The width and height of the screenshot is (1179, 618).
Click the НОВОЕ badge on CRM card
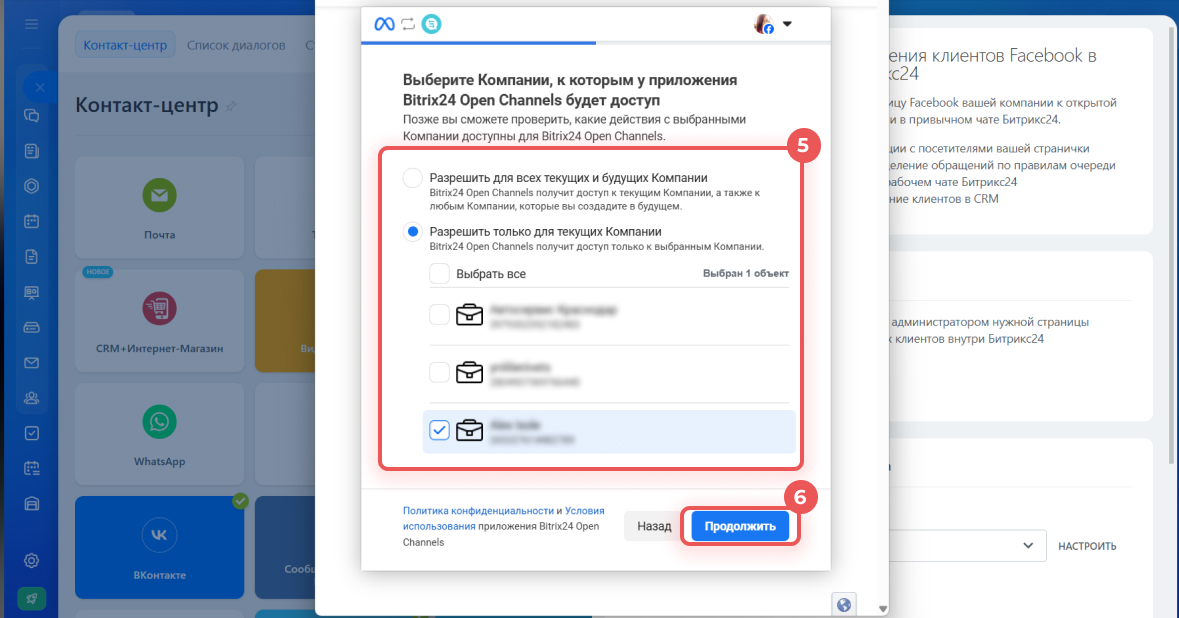[98, 272]
